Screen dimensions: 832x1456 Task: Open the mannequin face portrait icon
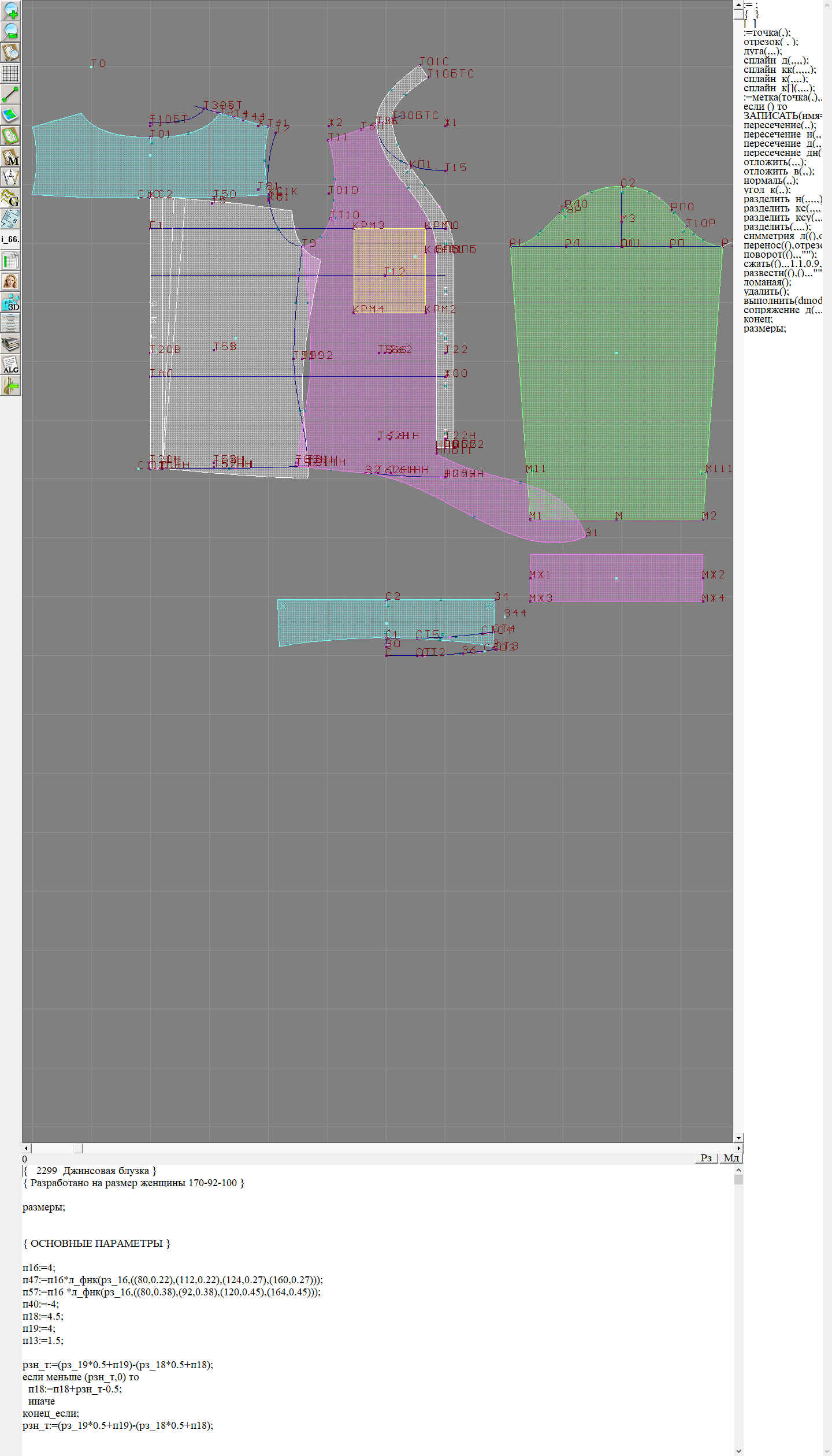10,281
